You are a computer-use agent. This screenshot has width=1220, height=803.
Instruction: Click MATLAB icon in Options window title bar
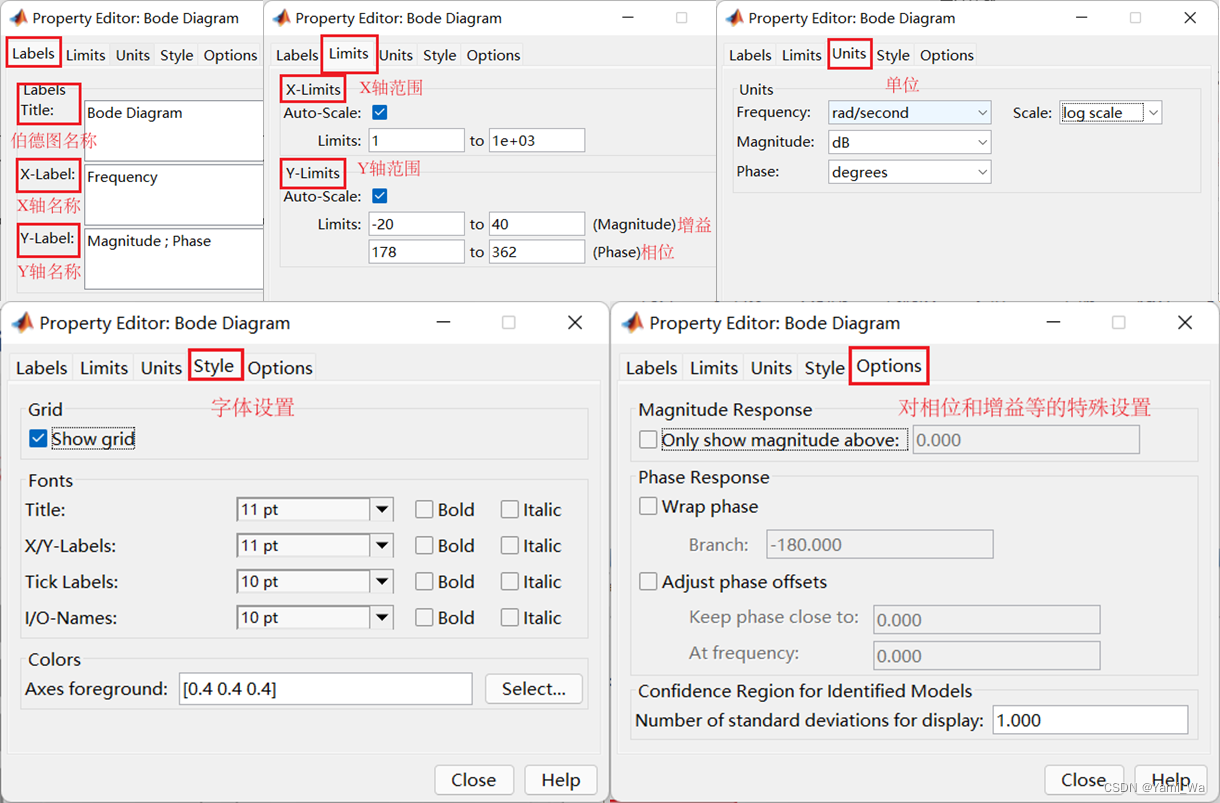[631, 323]
